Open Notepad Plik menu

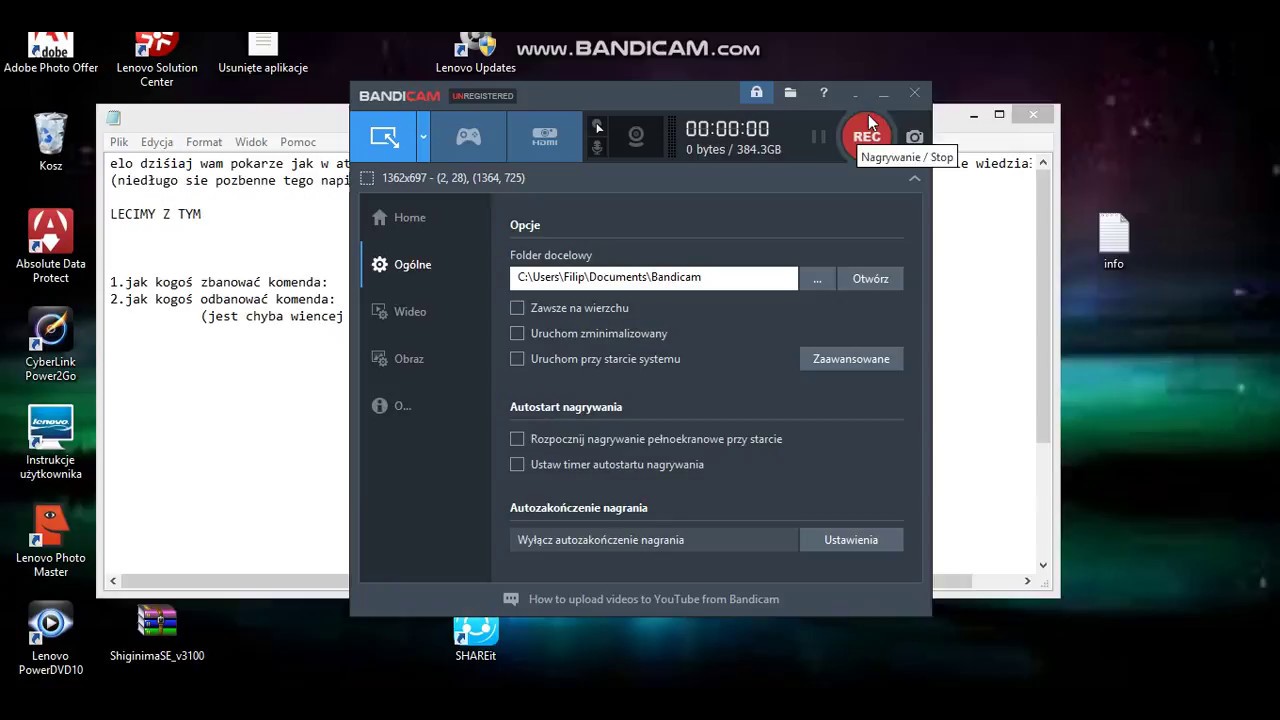[x=119, y=142]
